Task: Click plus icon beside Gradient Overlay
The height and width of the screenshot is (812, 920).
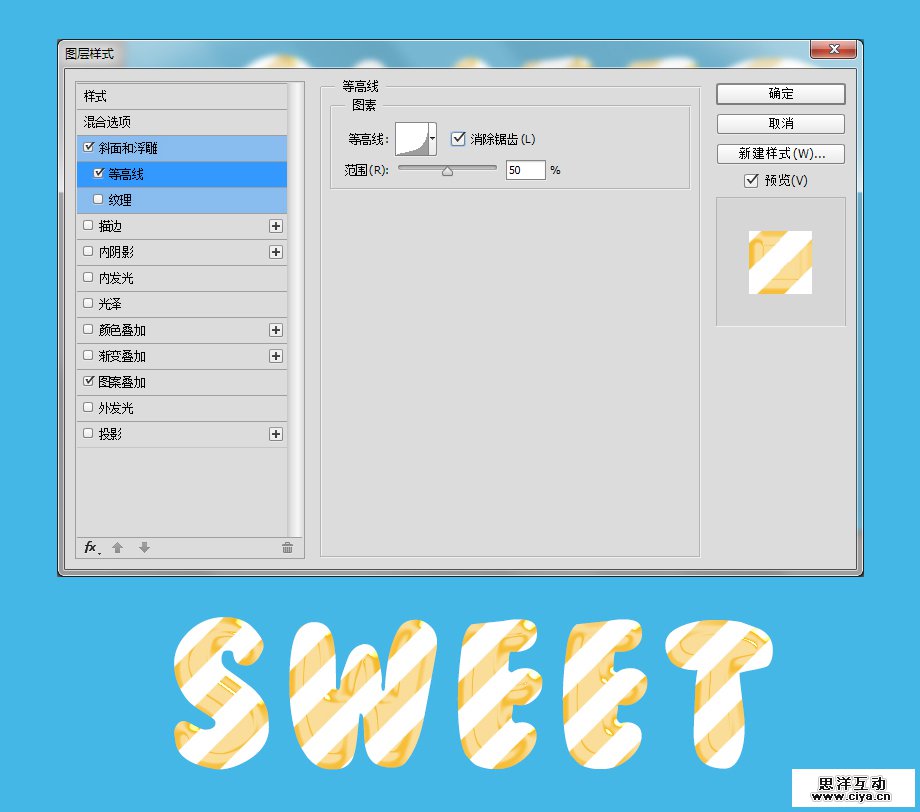Action: click(x=276, y=356)
